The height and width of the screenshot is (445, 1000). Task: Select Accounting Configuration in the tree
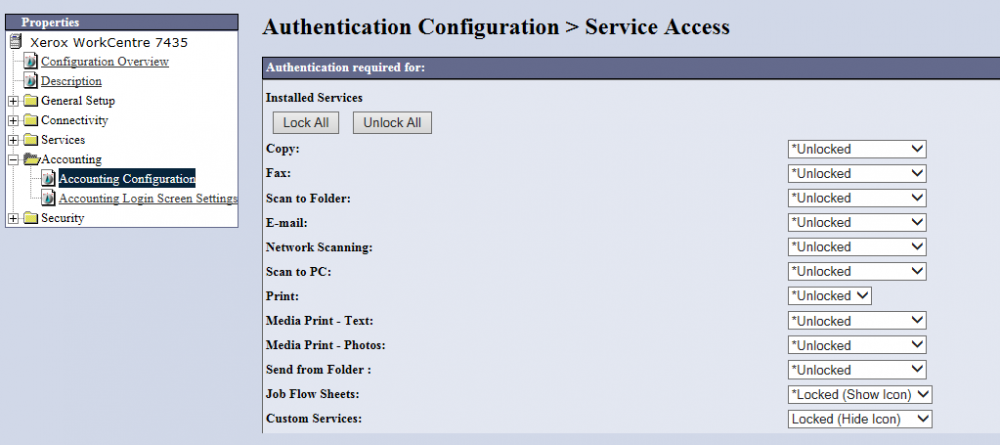pyautogui.click(x=126, y=179)
